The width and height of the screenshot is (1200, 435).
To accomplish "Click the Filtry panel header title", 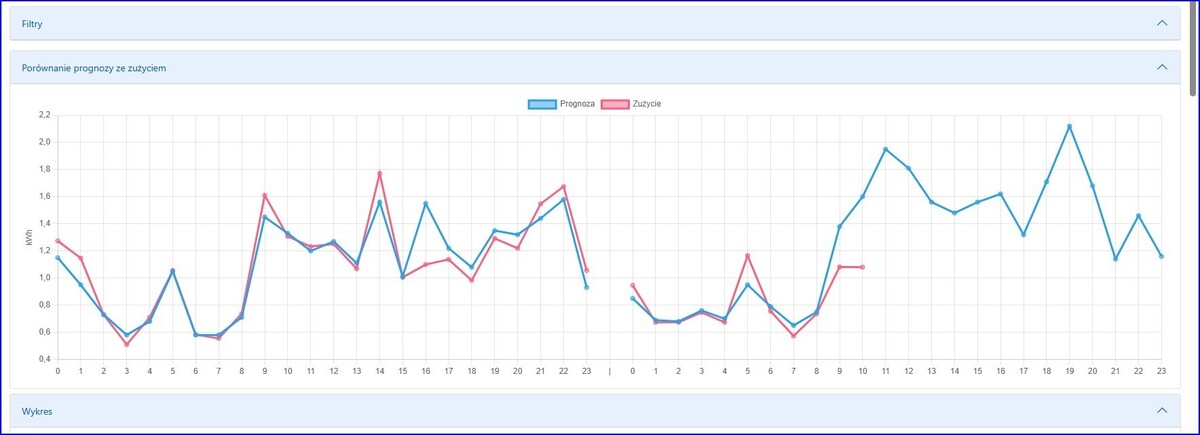I will (x=32, y=22).
